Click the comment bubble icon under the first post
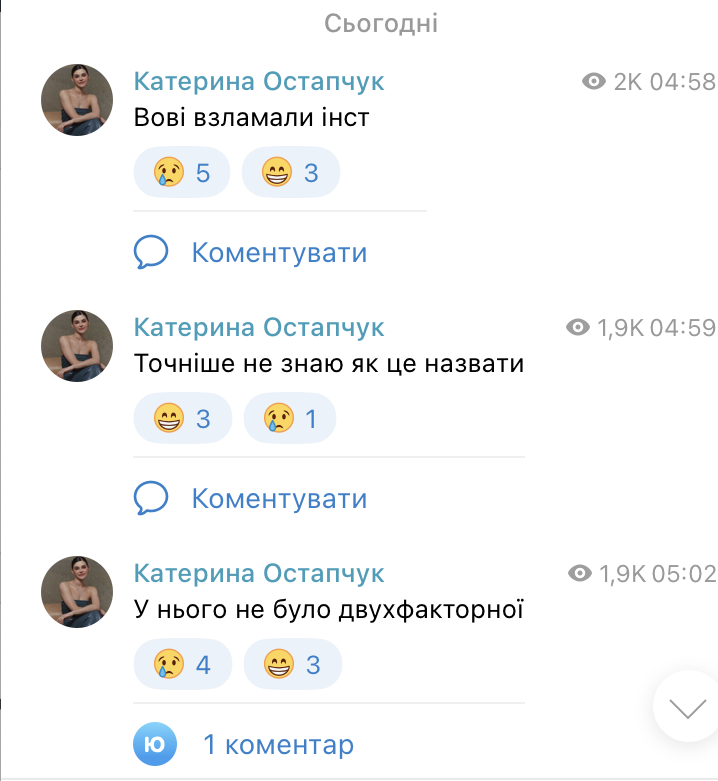The height and width of the screenshot is (781, 718). (x=151, y=252)
